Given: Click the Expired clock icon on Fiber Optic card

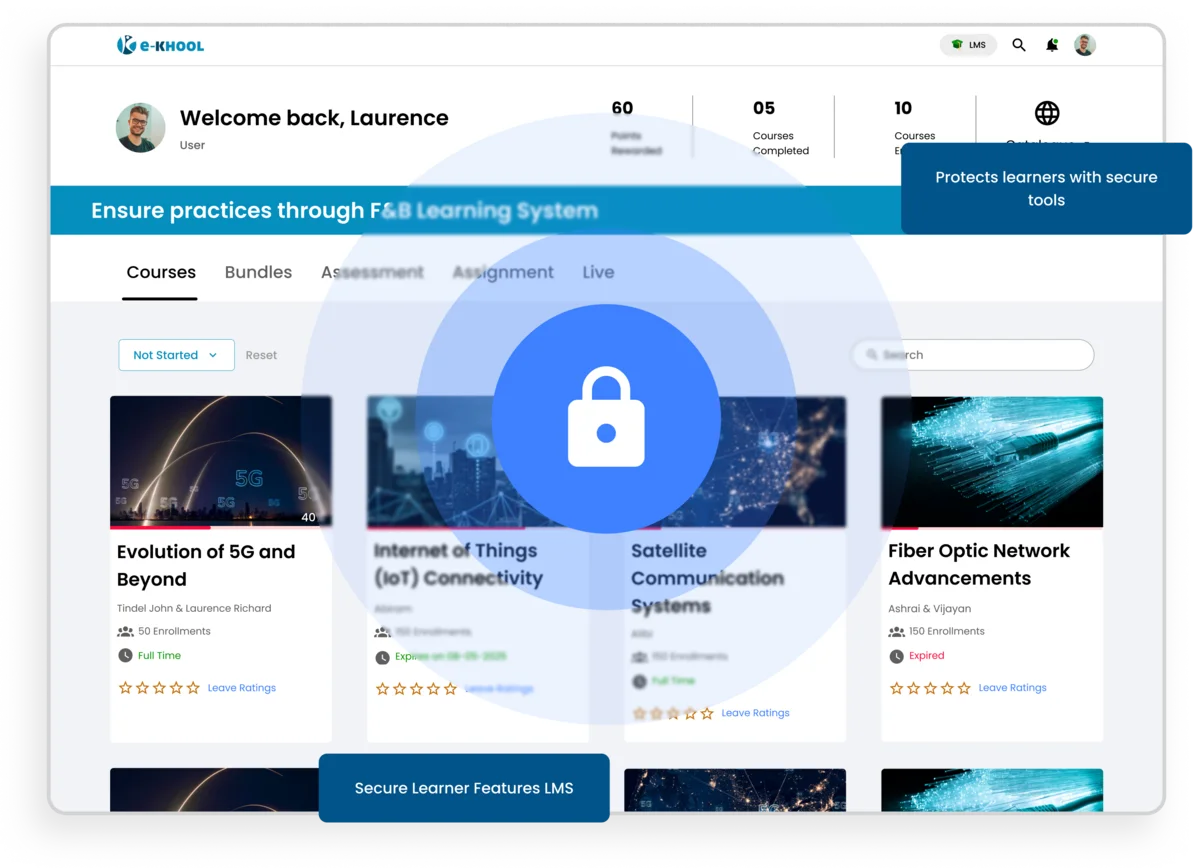Looking at the screenshot, I should [896, 655].
